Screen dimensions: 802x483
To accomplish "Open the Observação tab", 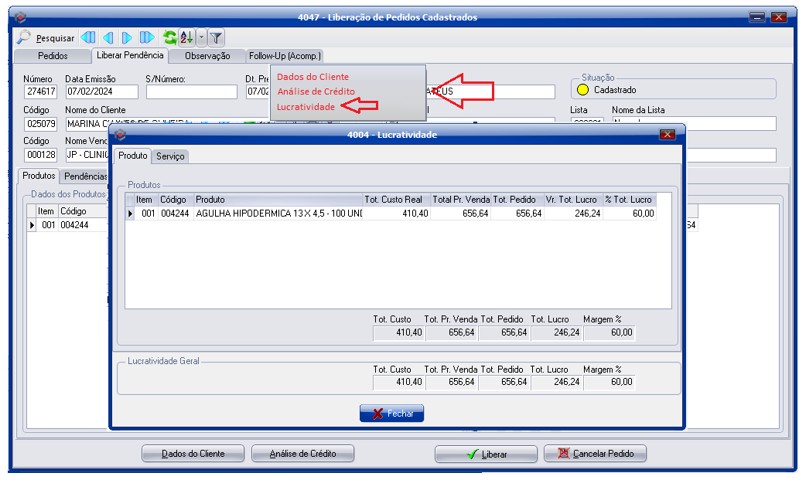I will point(207,56).
